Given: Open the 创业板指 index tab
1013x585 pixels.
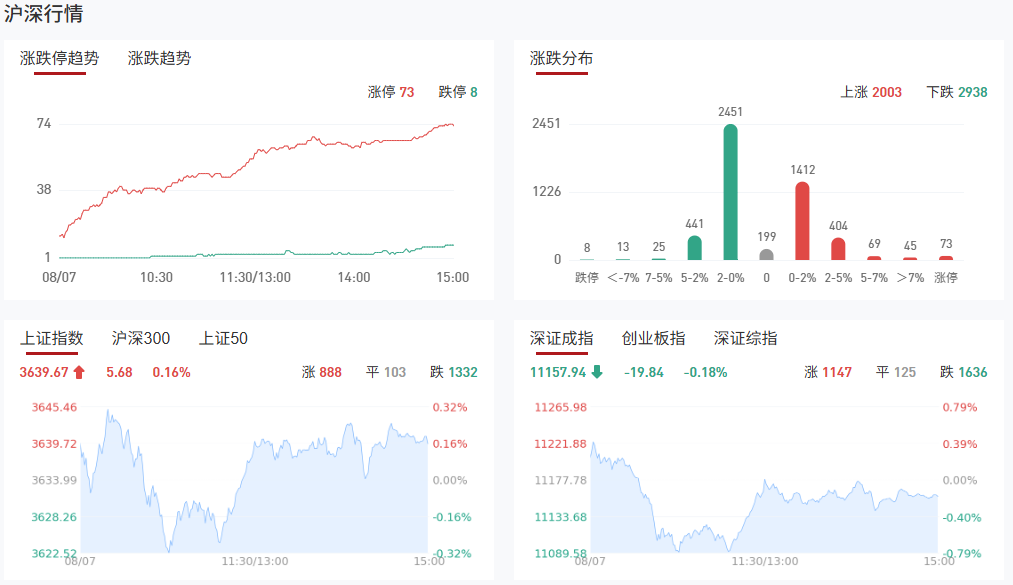Looking at the screenshot, I should pyautogui.click(x=653, y=338).
